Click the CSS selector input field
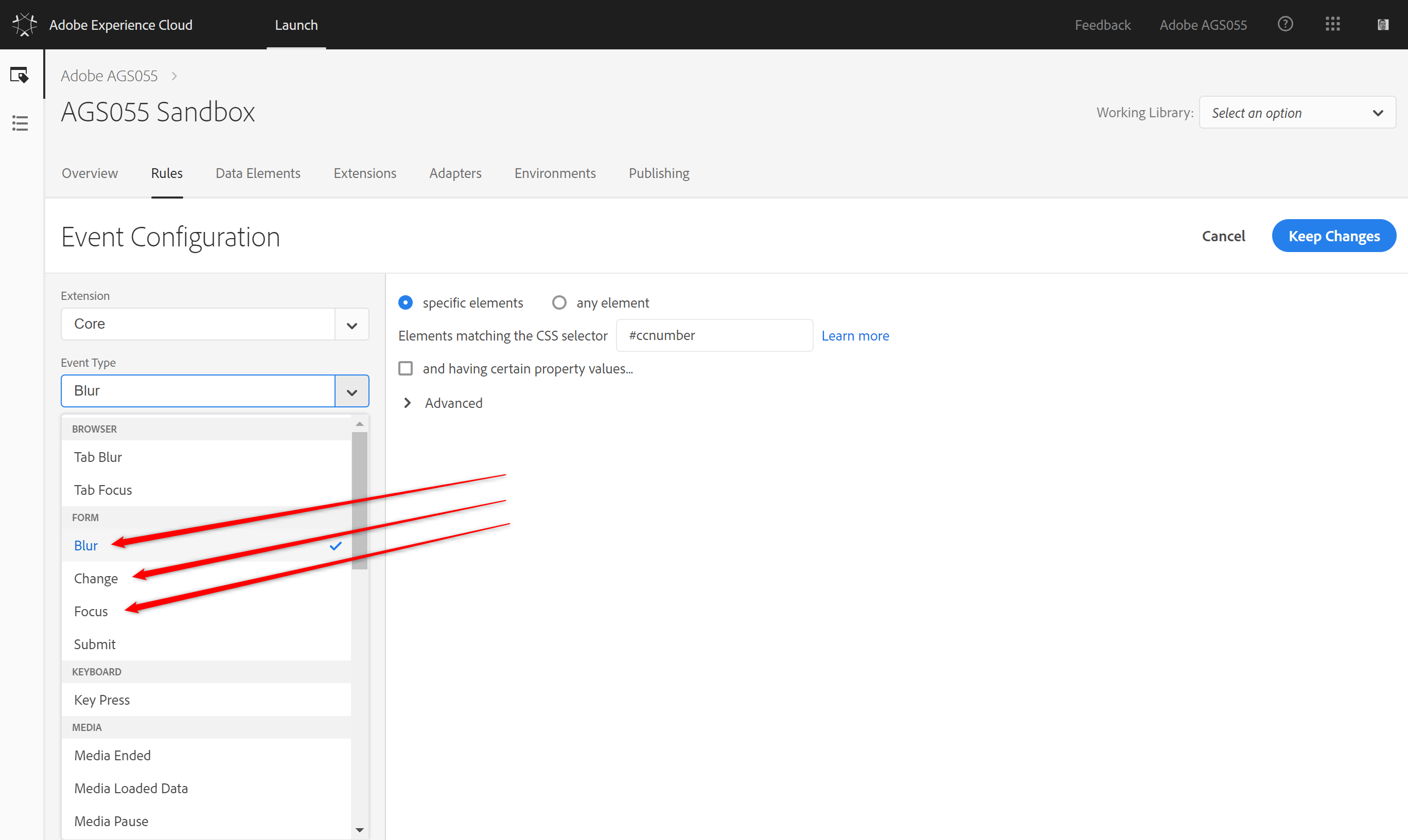This screenshot has width=1408, height=840. tap(714, 336)
